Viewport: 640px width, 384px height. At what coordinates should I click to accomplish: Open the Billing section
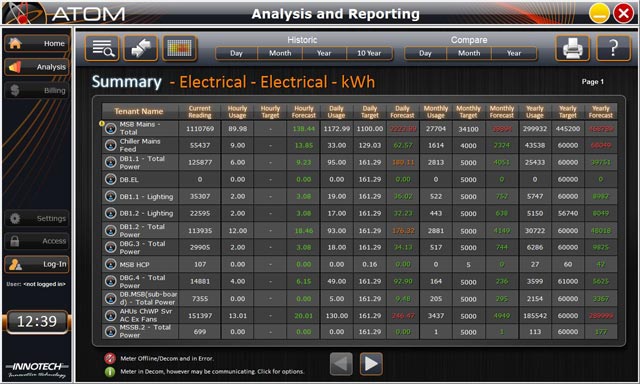click(x=37, y=91)
